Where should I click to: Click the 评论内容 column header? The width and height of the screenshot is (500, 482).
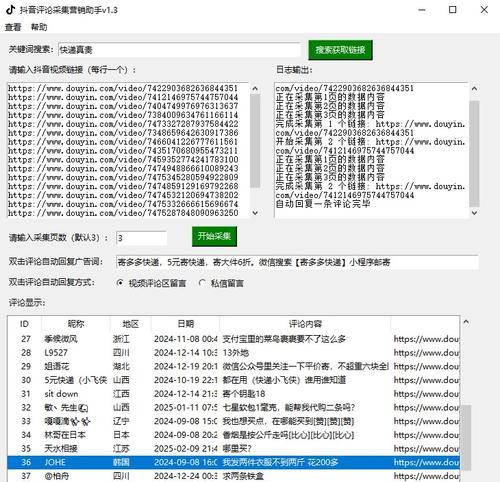click(x=305, y=324)
